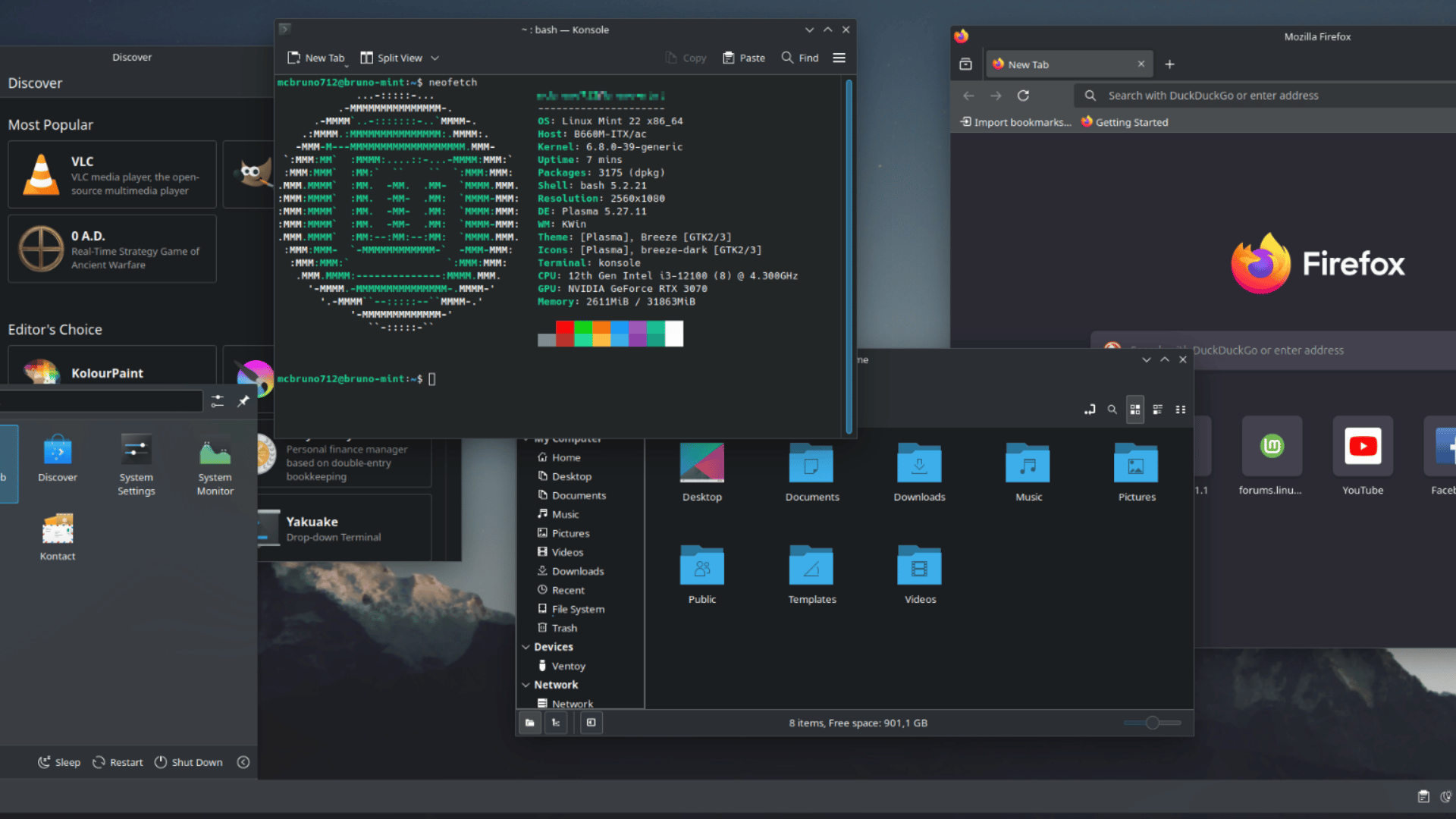Viewport: 1456px width, 819px height.
Task: Click the Shut Down button
Action: pyautogui.click(x=189, y=762)
